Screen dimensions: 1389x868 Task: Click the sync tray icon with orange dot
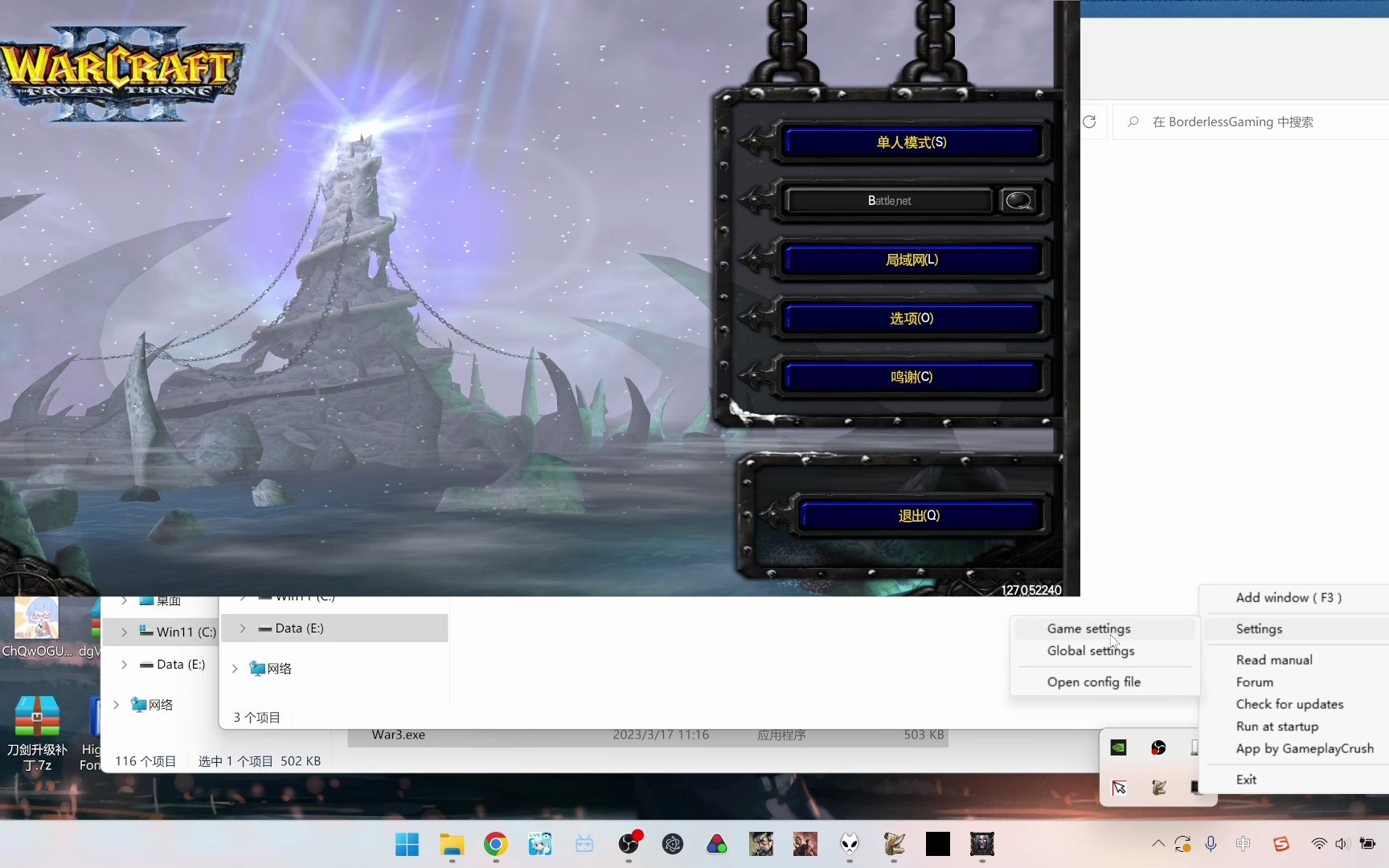tap(1182, 844)
